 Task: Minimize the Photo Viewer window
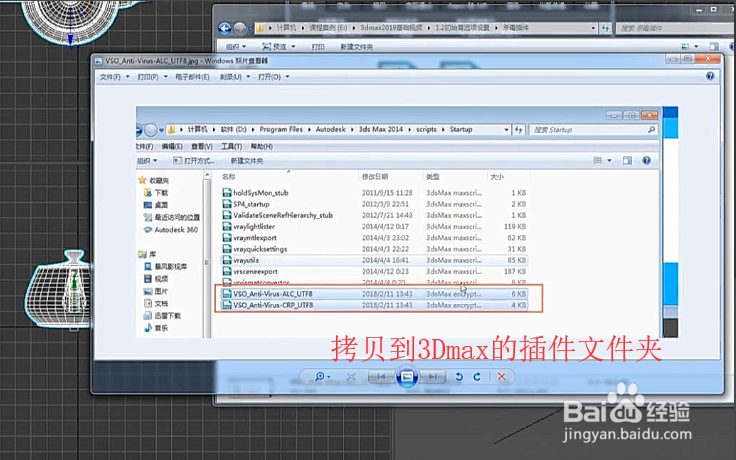pyautogui.click(x=673, y=59)
